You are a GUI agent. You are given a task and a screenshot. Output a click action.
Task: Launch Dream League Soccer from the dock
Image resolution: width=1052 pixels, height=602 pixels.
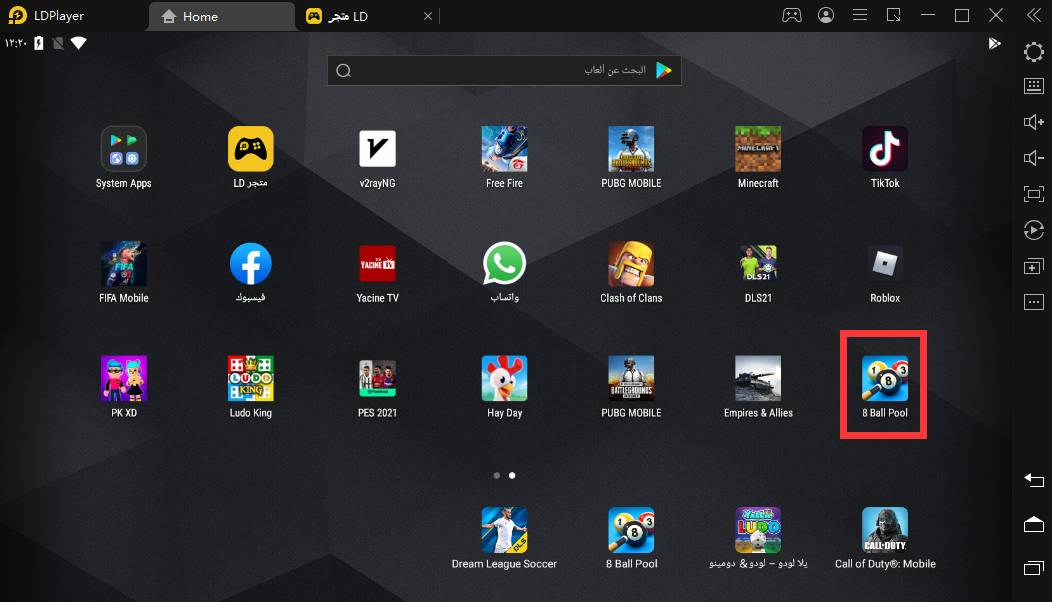tap(504, 530)
